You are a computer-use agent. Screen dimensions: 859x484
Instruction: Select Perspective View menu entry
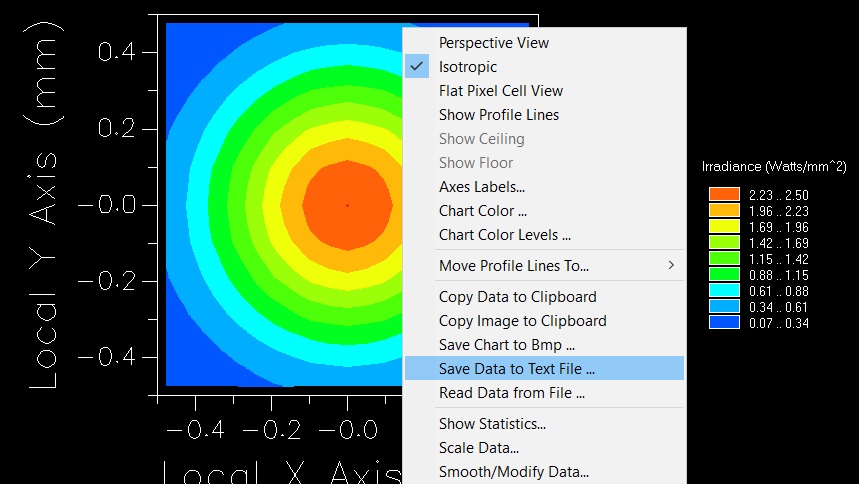pyautogui.click(x=544, y=43)
